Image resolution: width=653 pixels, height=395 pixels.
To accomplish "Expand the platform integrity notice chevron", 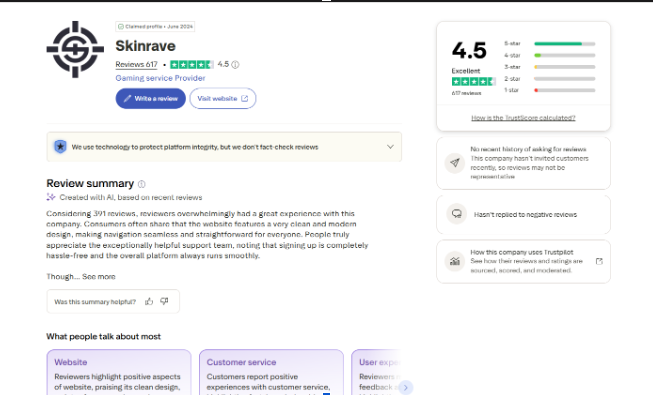I will click(390, 147).
